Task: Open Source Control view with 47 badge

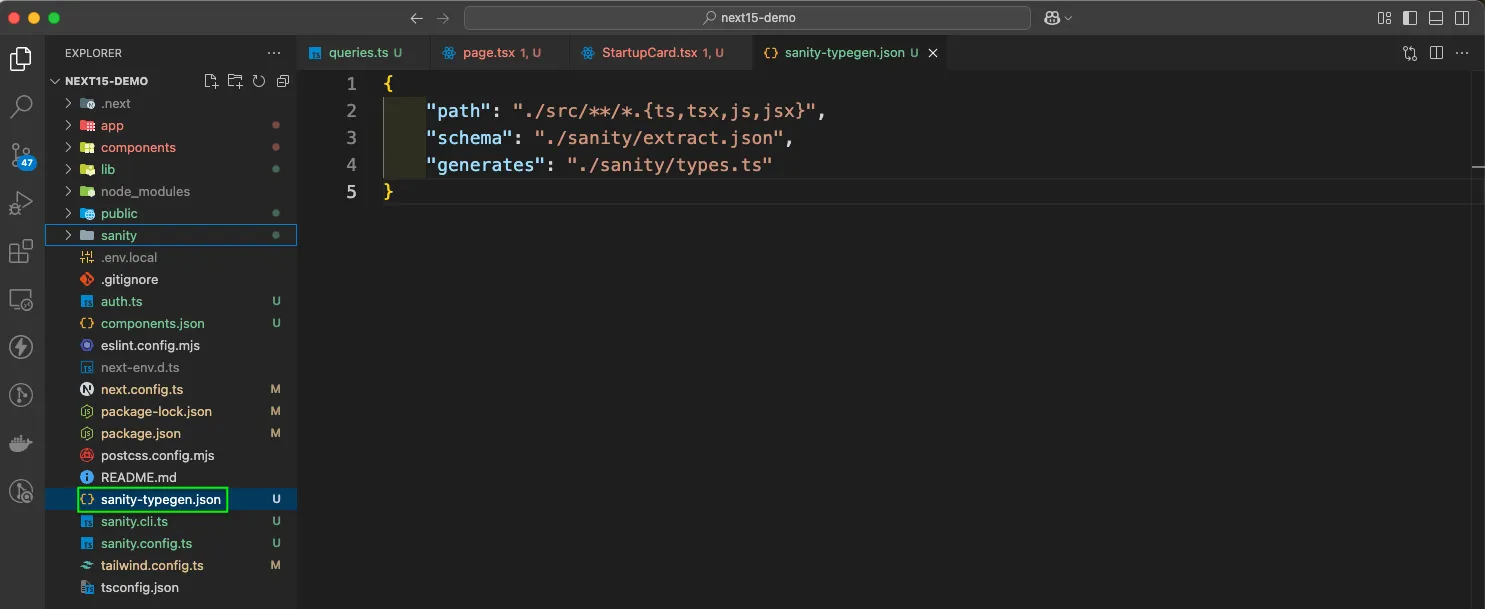Action: point(21,155)
